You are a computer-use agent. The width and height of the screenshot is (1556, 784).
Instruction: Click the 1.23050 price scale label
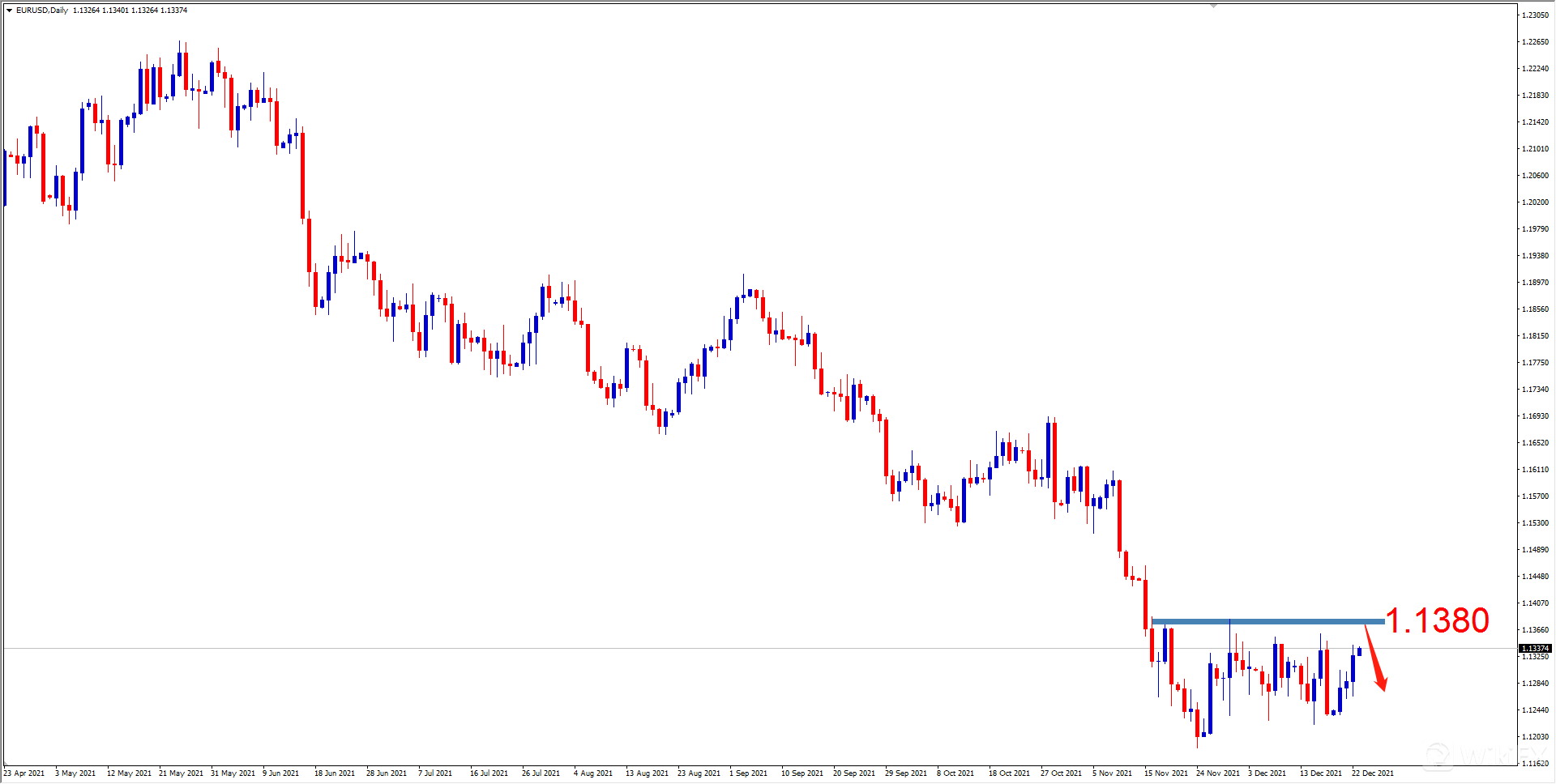click(x=1534, y=15)
